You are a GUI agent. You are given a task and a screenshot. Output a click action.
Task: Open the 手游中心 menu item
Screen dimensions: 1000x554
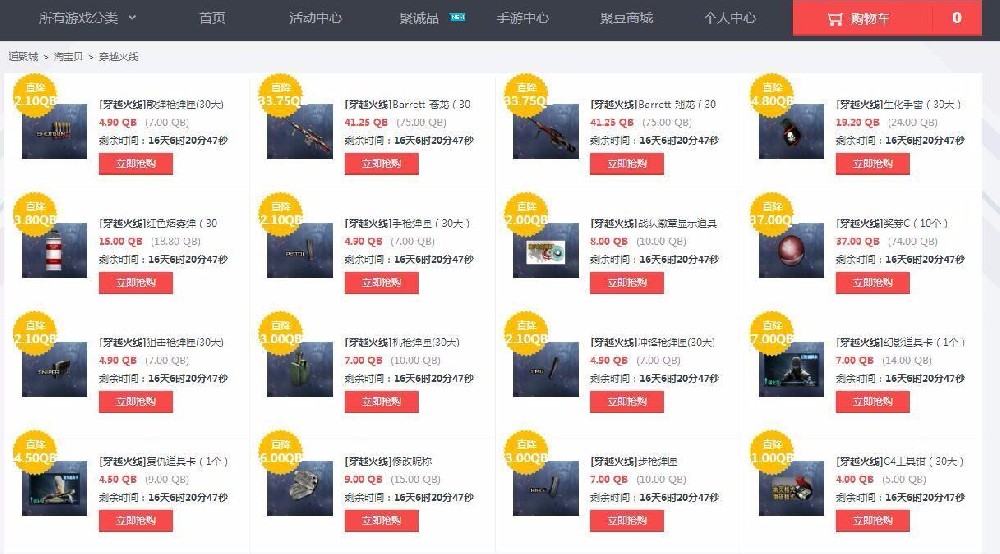522,18
